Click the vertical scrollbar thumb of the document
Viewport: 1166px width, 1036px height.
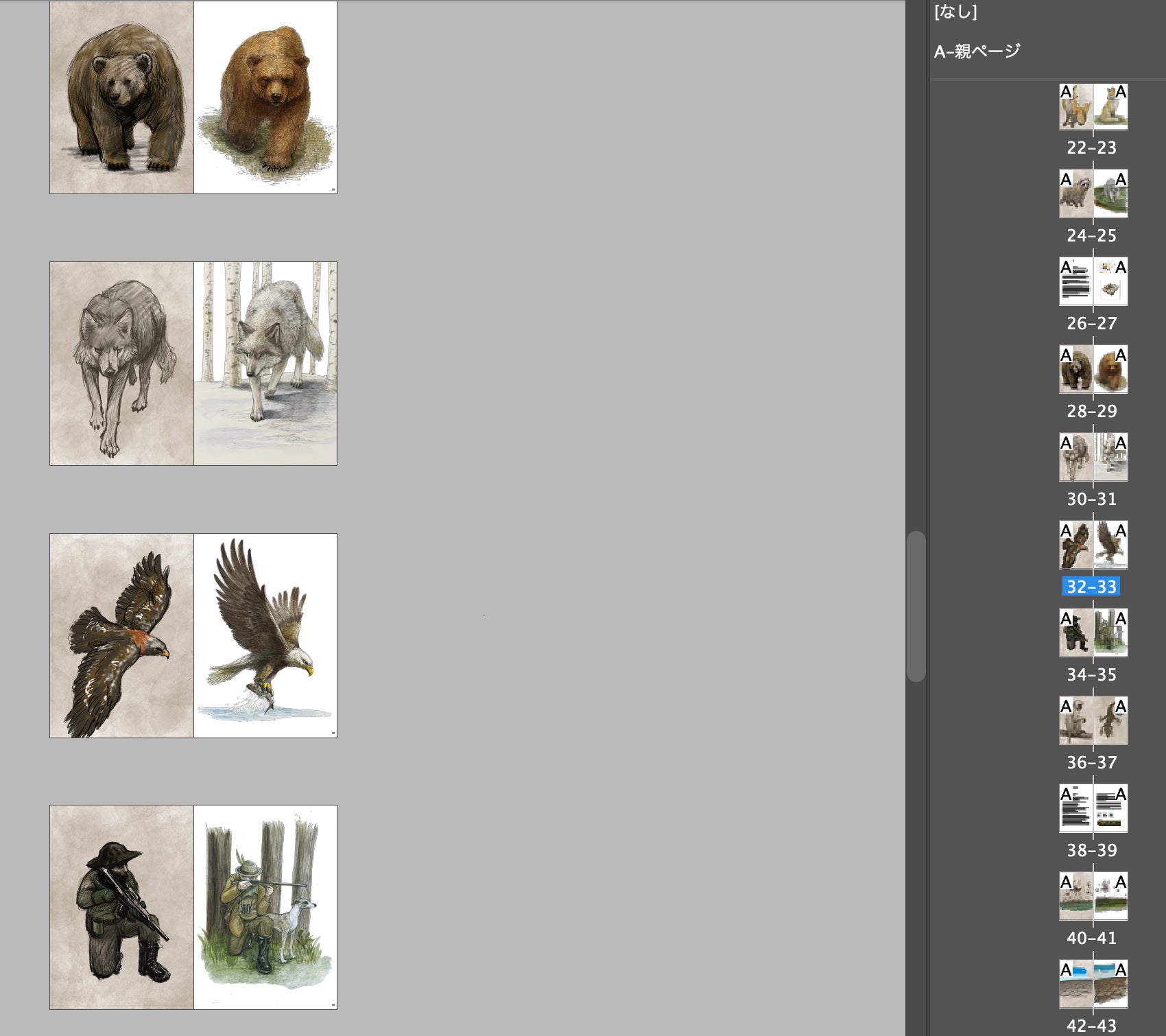916,606
